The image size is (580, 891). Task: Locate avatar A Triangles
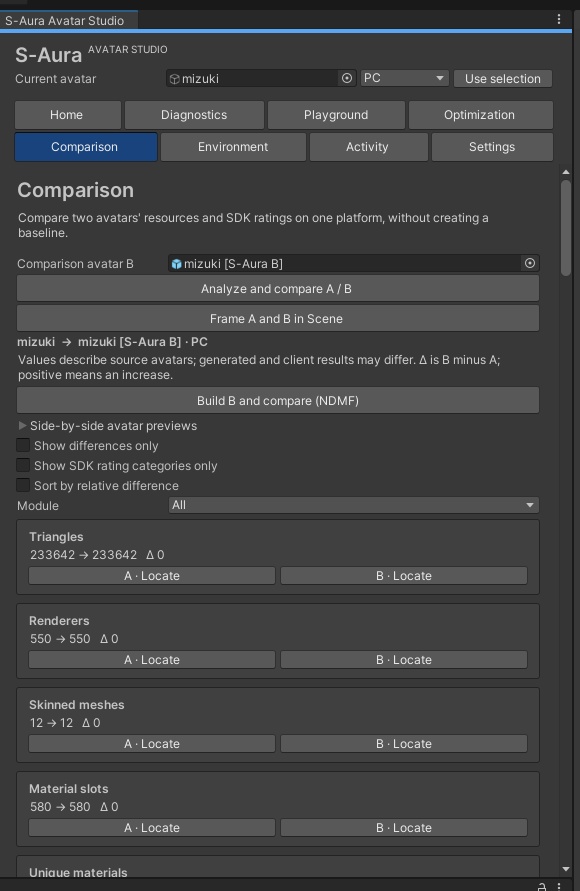click(152, 576)
